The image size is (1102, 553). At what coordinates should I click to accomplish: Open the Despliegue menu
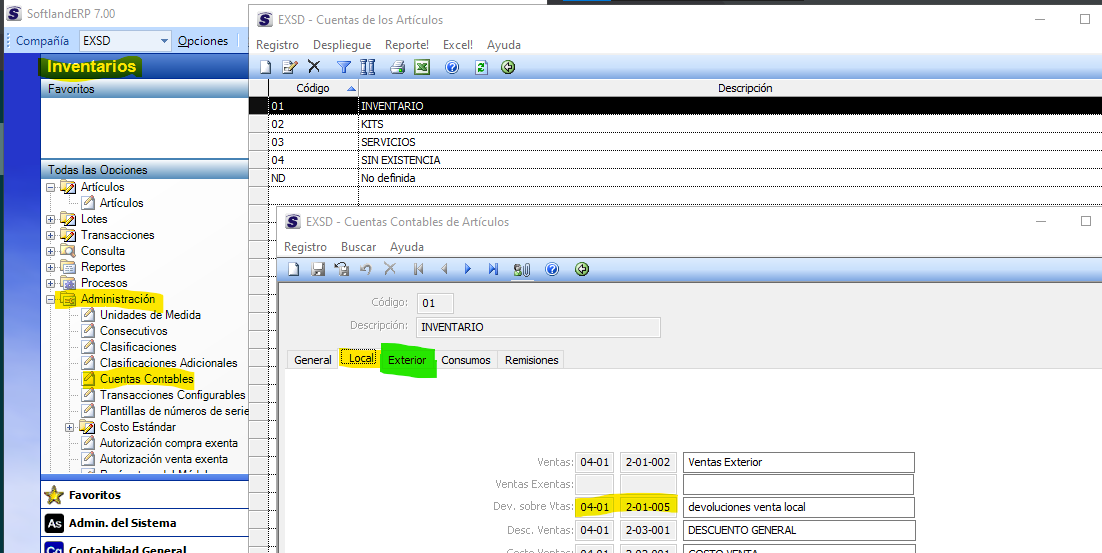342,45
